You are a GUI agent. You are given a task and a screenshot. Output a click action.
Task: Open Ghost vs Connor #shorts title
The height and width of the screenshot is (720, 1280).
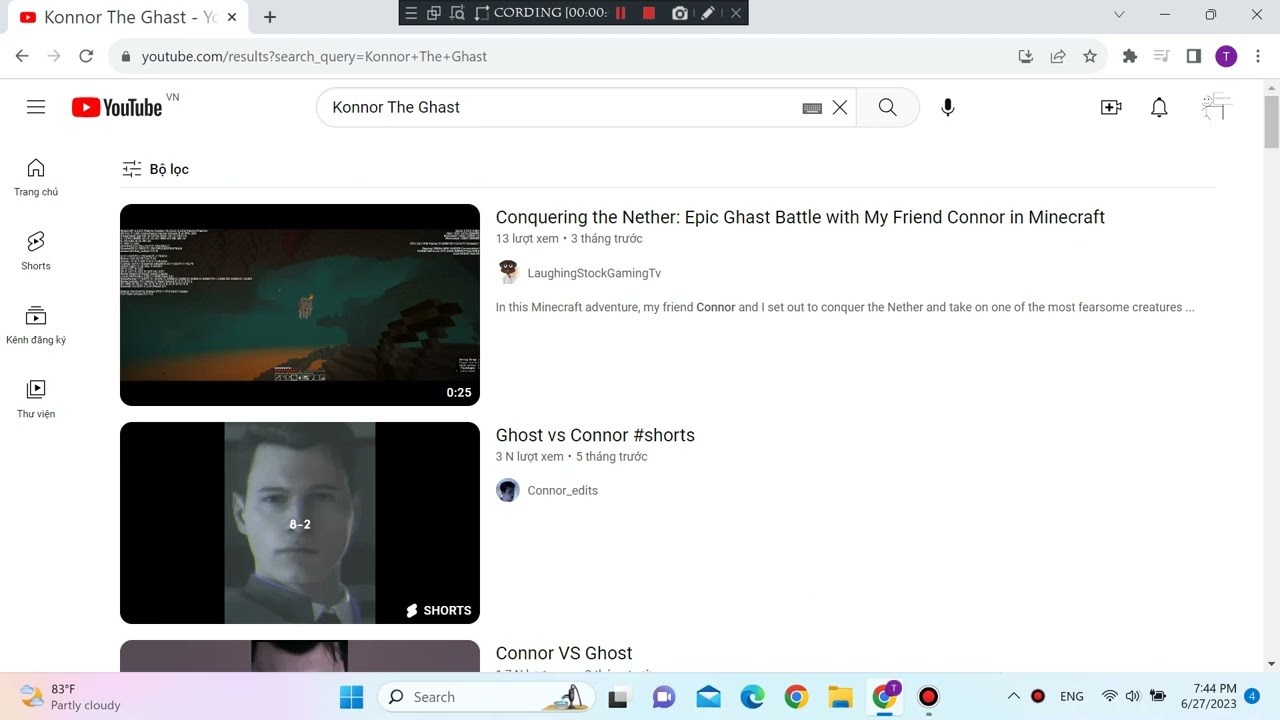(595, 435)
